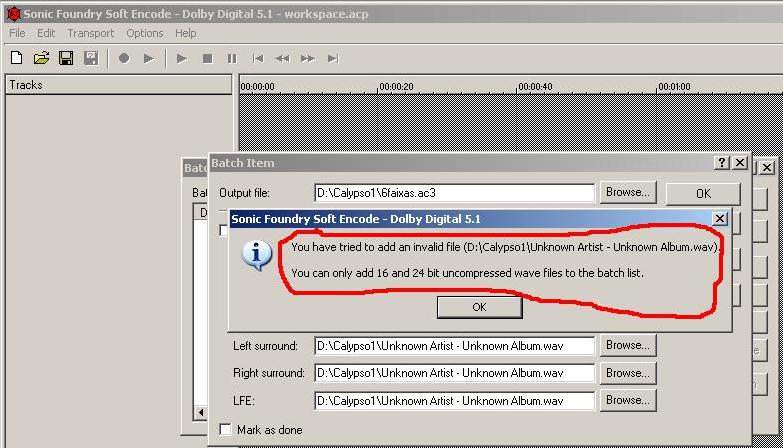
Task: Open the File menu
Action: (17, 33)
